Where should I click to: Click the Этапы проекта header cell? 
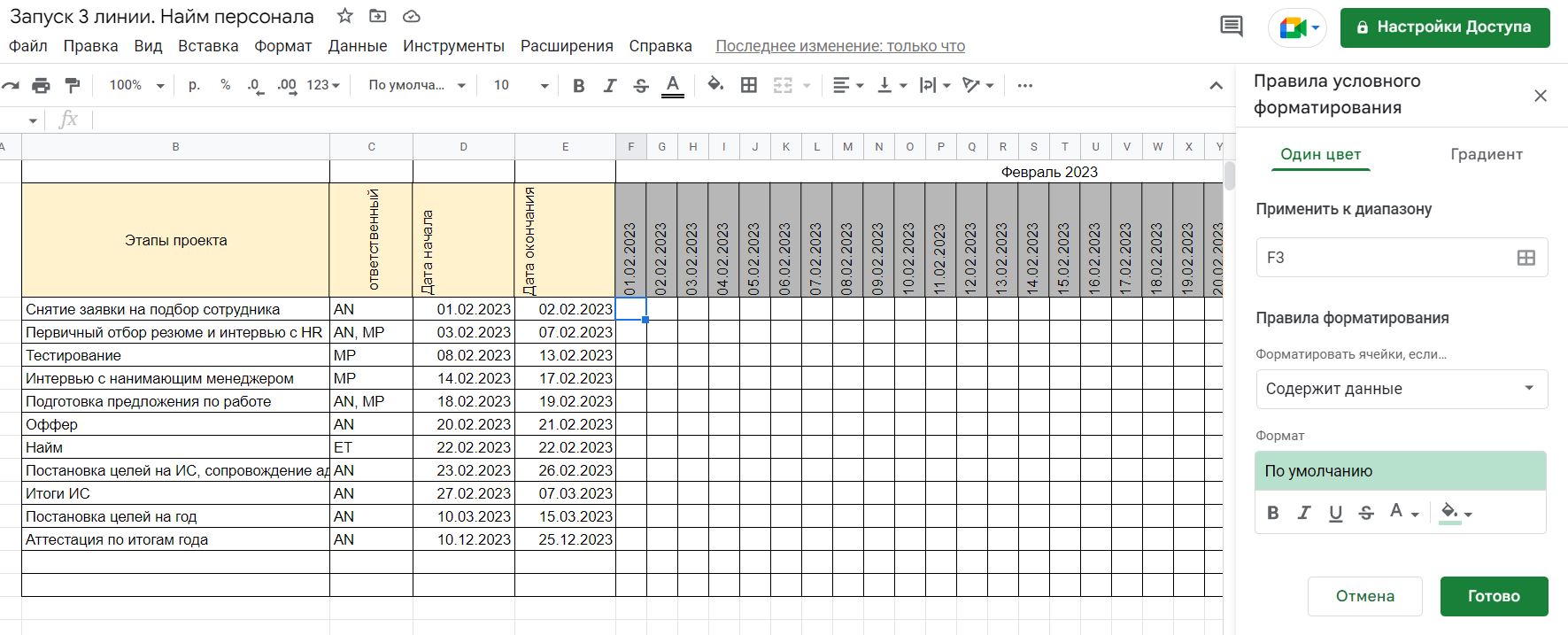coord(175,240)
